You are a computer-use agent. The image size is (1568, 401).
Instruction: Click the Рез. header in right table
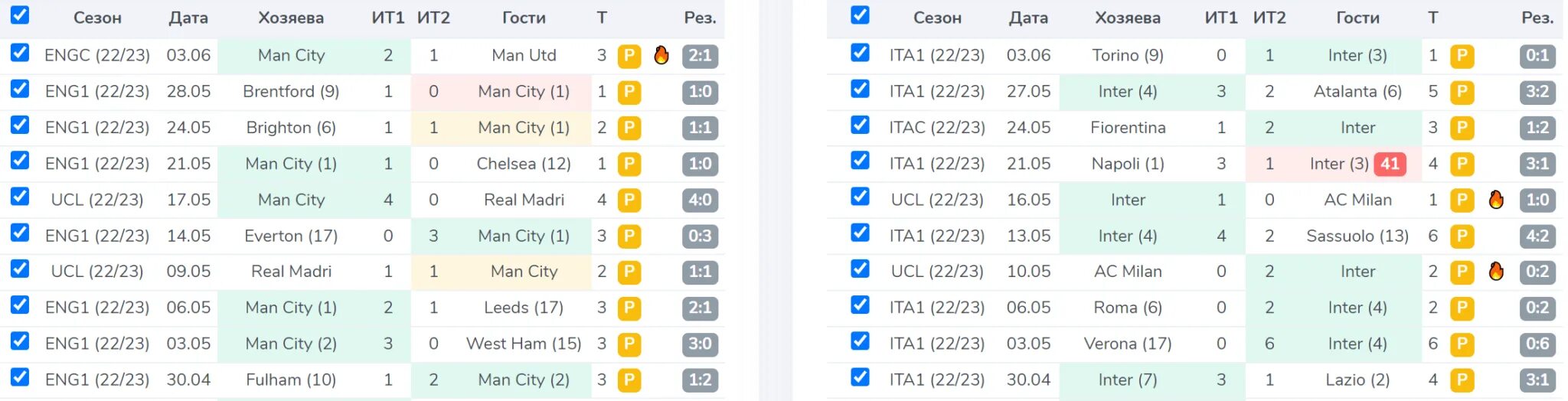pos(1537,18)
